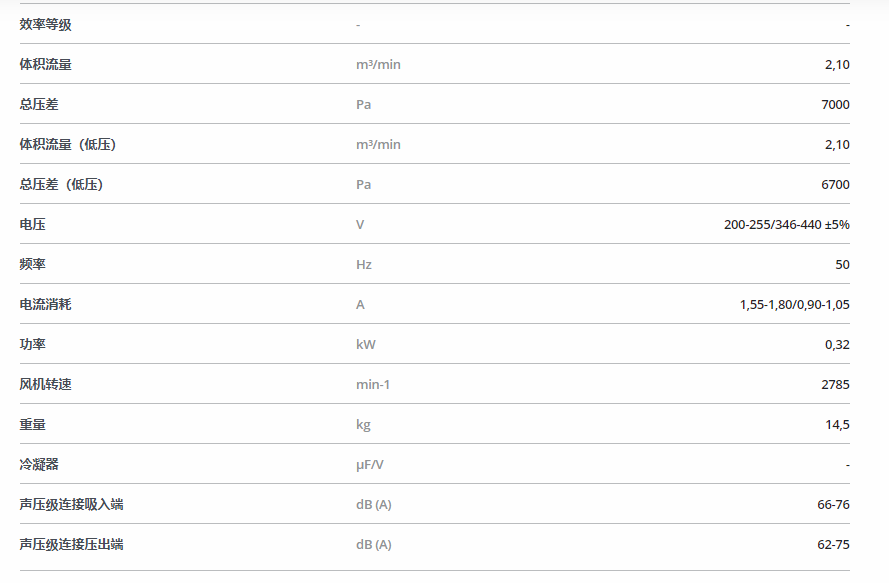Screen dimensions: 889x583
Task: Select the 体积流量 value 2,10
Action: pyautogui.click(x=837, y=65)
